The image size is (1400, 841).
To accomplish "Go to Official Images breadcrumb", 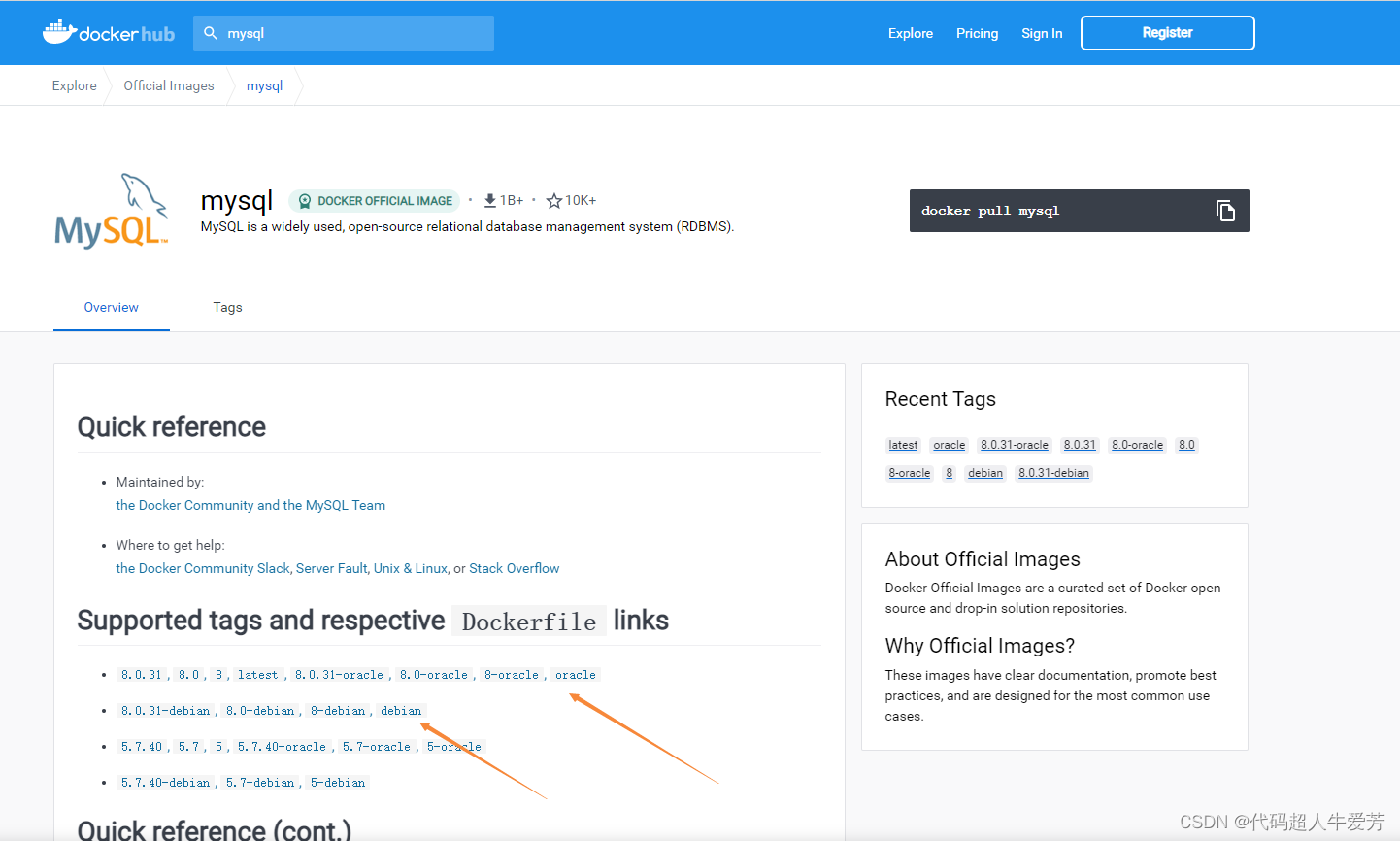I will click(169, 85).
